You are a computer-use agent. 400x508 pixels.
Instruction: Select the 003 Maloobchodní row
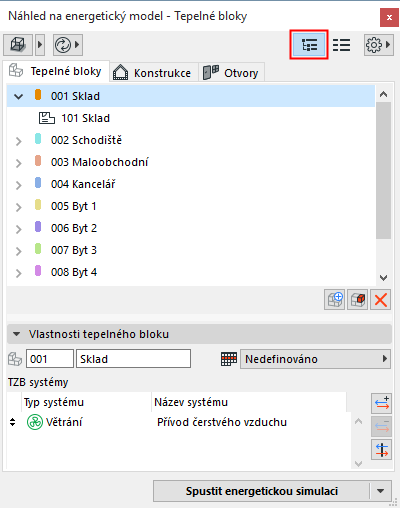[x=191, y=162]
